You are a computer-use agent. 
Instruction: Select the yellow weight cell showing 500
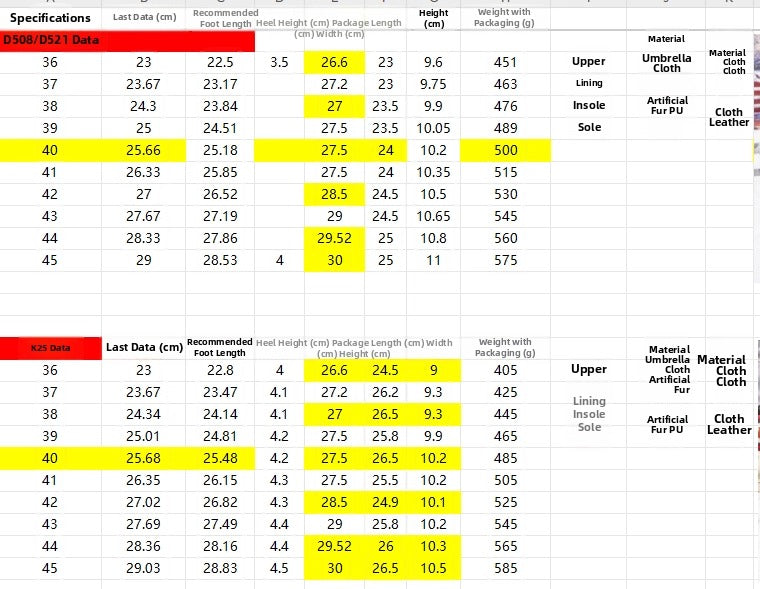tap(506, 150)
